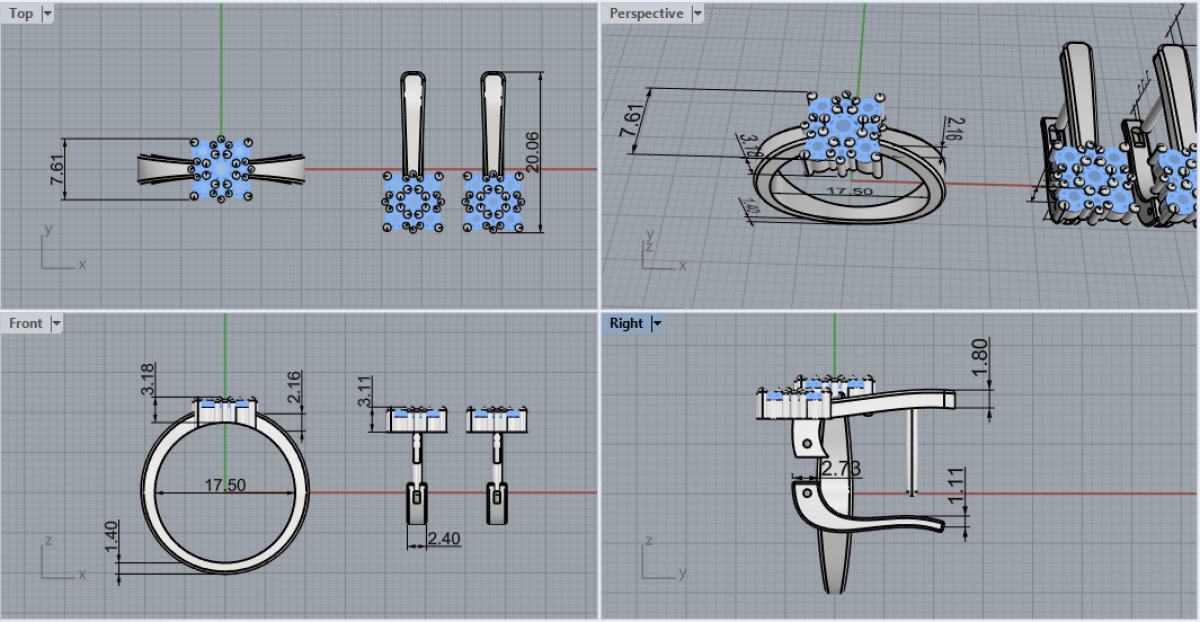Select the 2.16 dimension in Front view
1200x622 pixels.
pyautogui.click(x=293, y=387)
